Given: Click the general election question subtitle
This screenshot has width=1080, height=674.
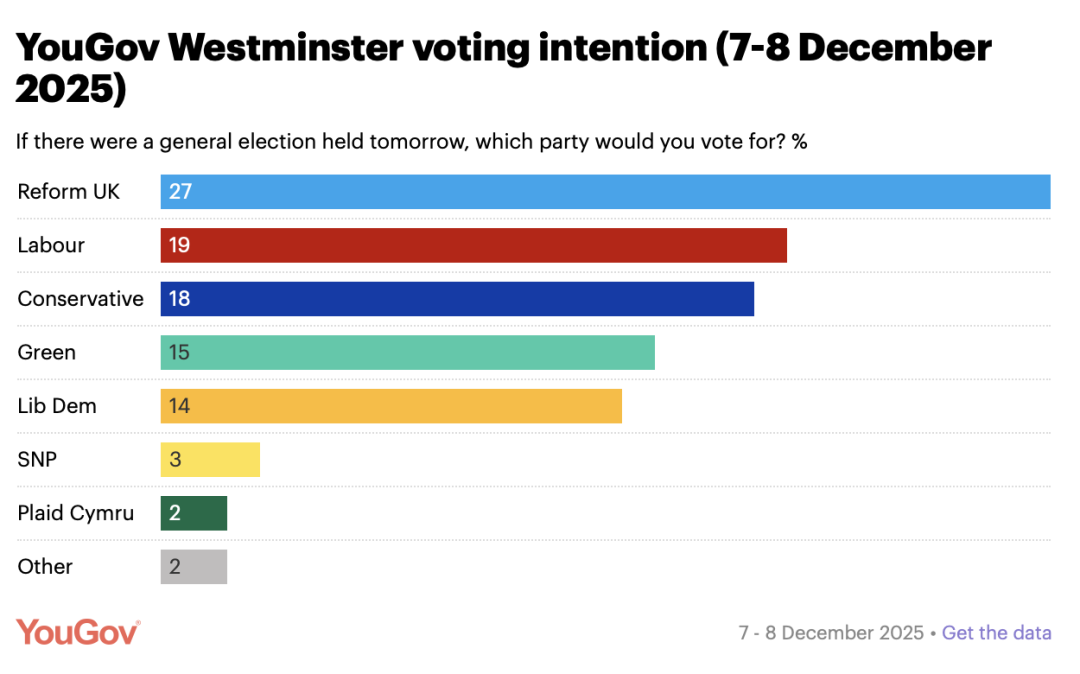Looking at the screenshot, I should 411,141.
